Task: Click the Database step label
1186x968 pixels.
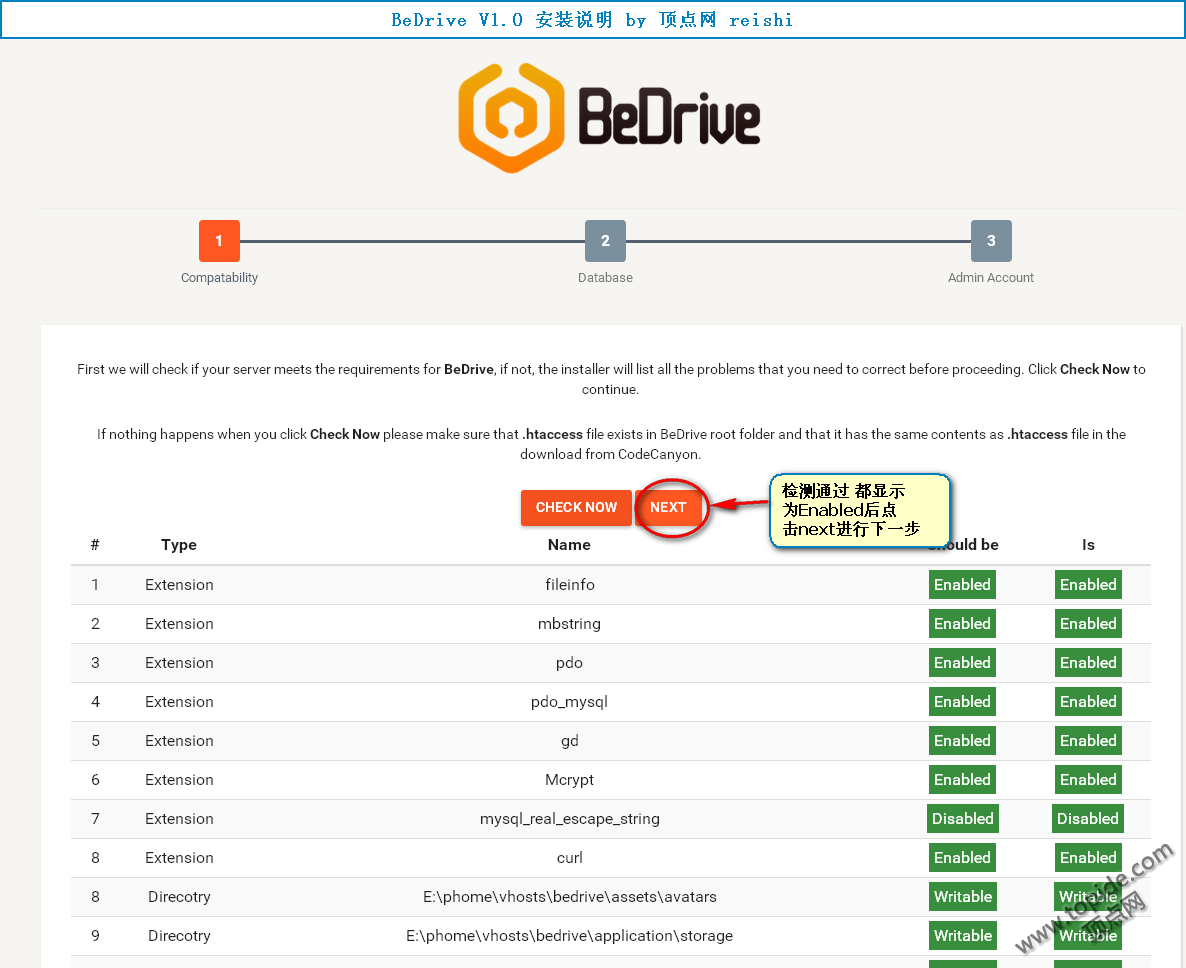Action: coord(605,278)
